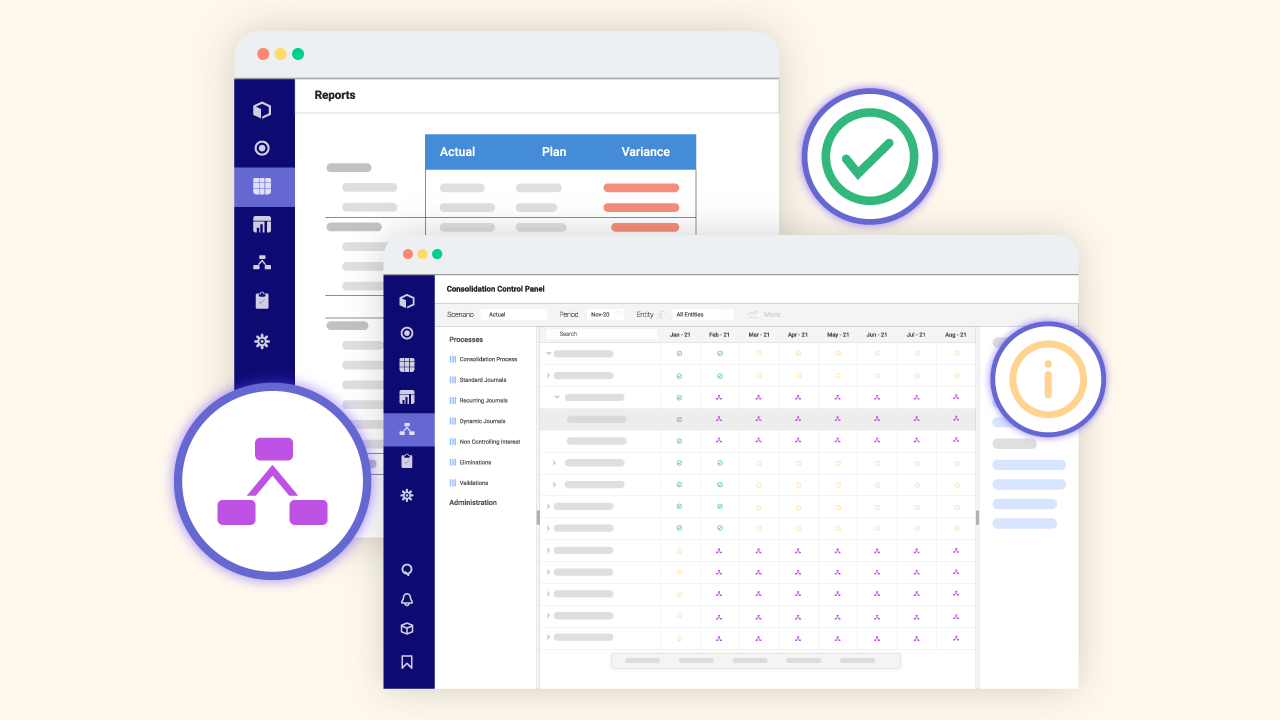Click the Jun - 21 column header
This screenshot has width=1280, height=720.
coord(877,335)
